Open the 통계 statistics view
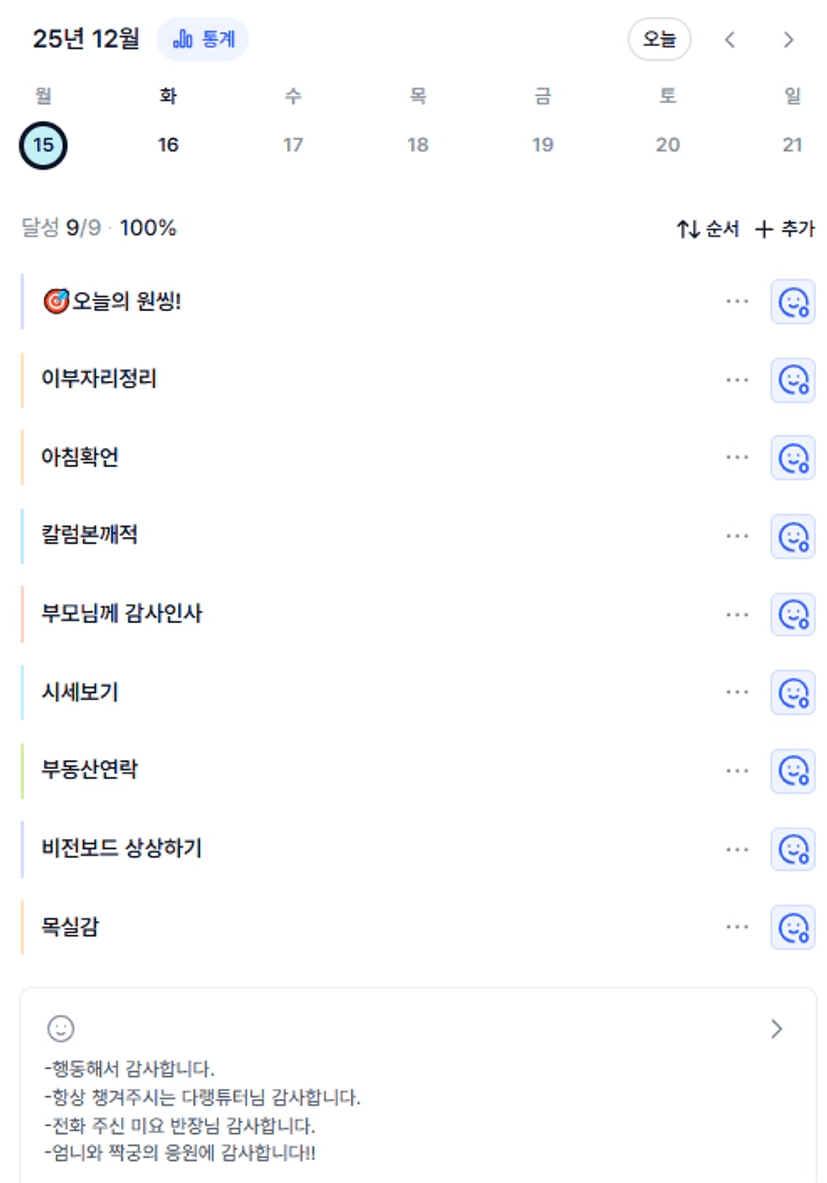This screenshot has width=827, height=1183. coord(203,40)
